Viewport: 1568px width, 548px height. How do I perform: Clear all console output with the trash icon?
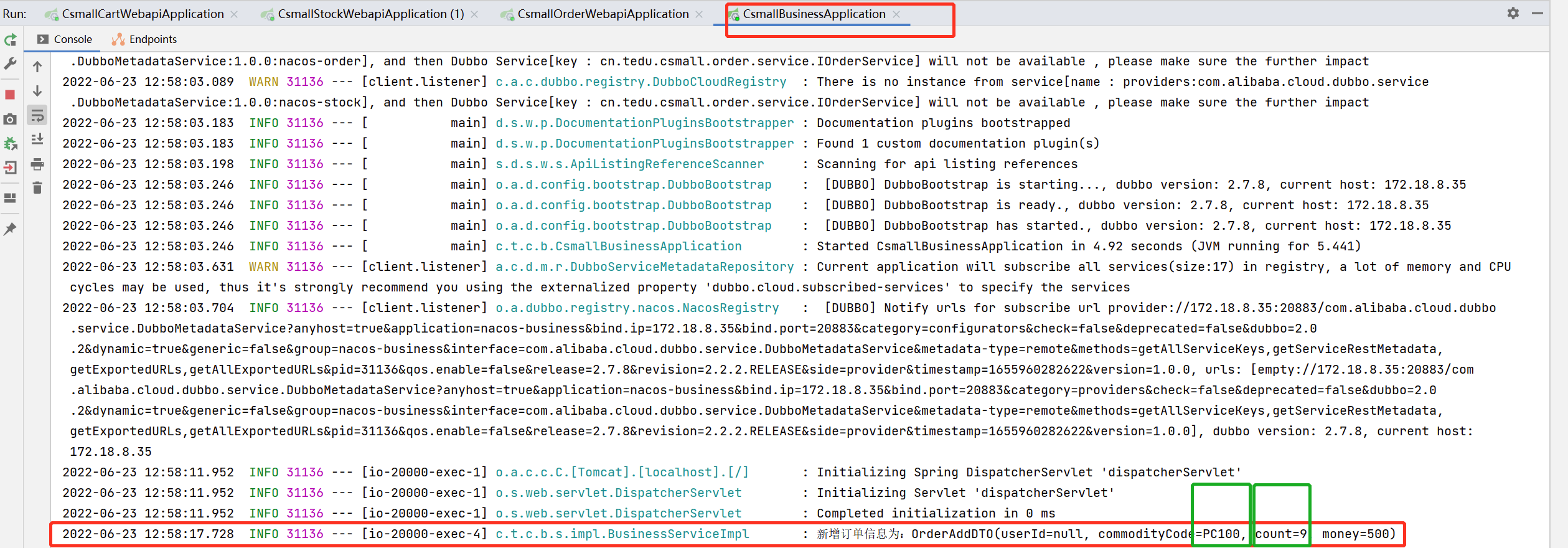[x=37, y=188]
